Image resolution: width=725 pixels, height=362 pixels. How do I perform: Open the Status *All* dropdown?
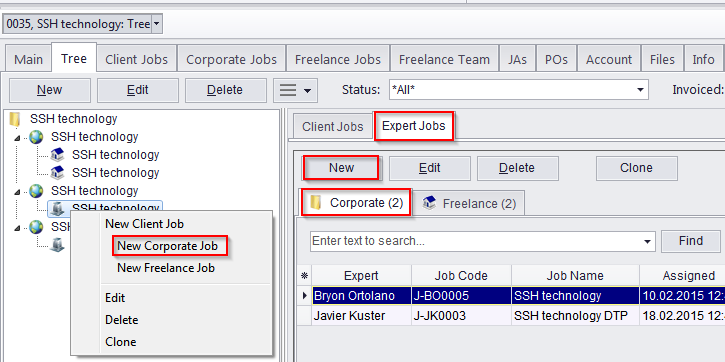[x=640, y=90]
